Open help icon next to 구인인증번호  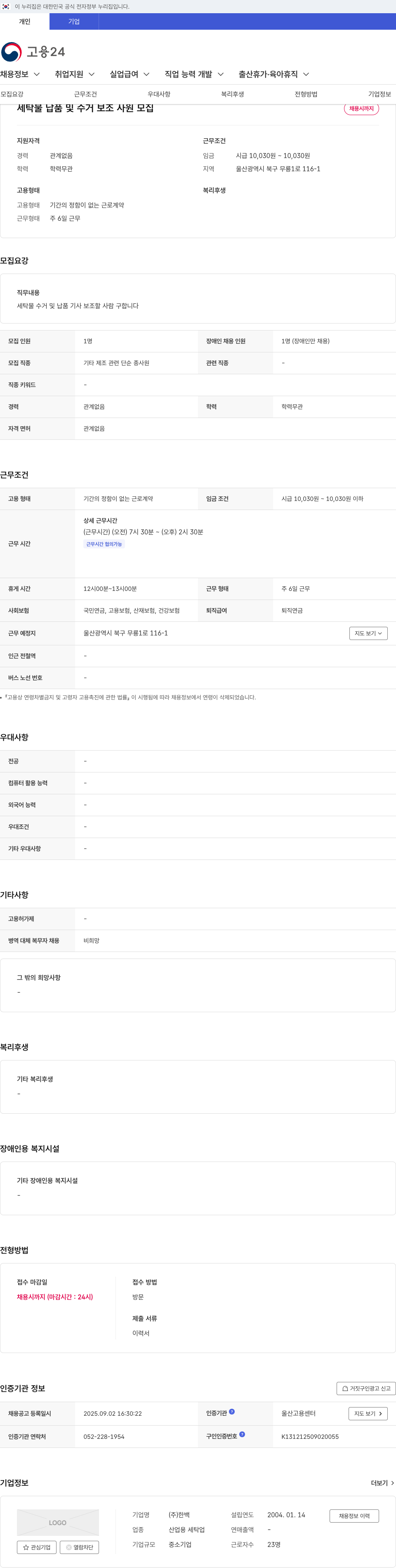tap(242, 1434)
